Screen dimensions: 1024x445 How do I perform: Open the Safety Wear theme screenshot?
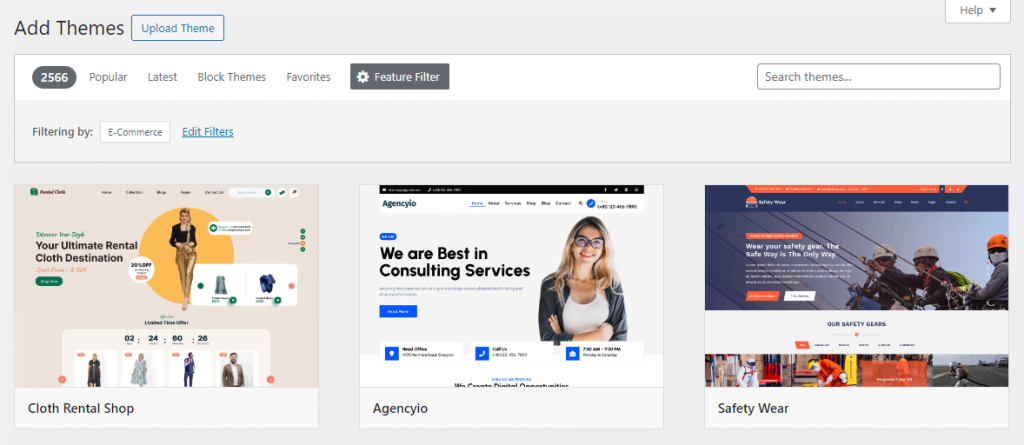coord(856,286)
